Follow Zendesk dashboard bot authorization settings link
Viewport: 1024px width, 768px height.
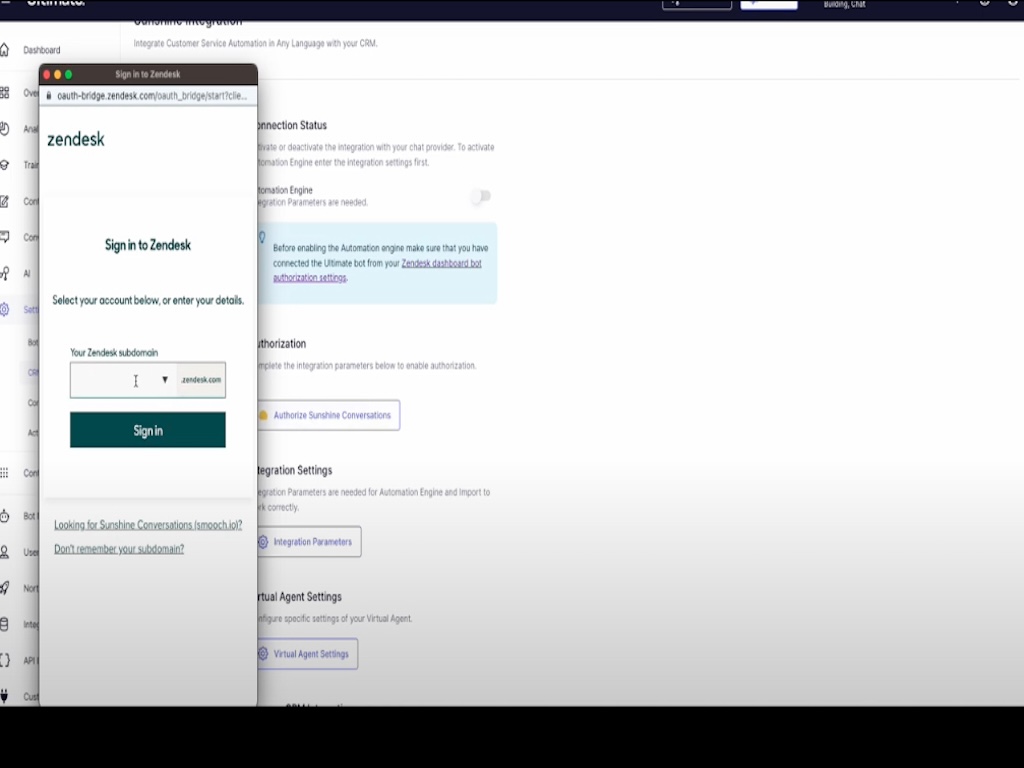[x=440, y=264]
